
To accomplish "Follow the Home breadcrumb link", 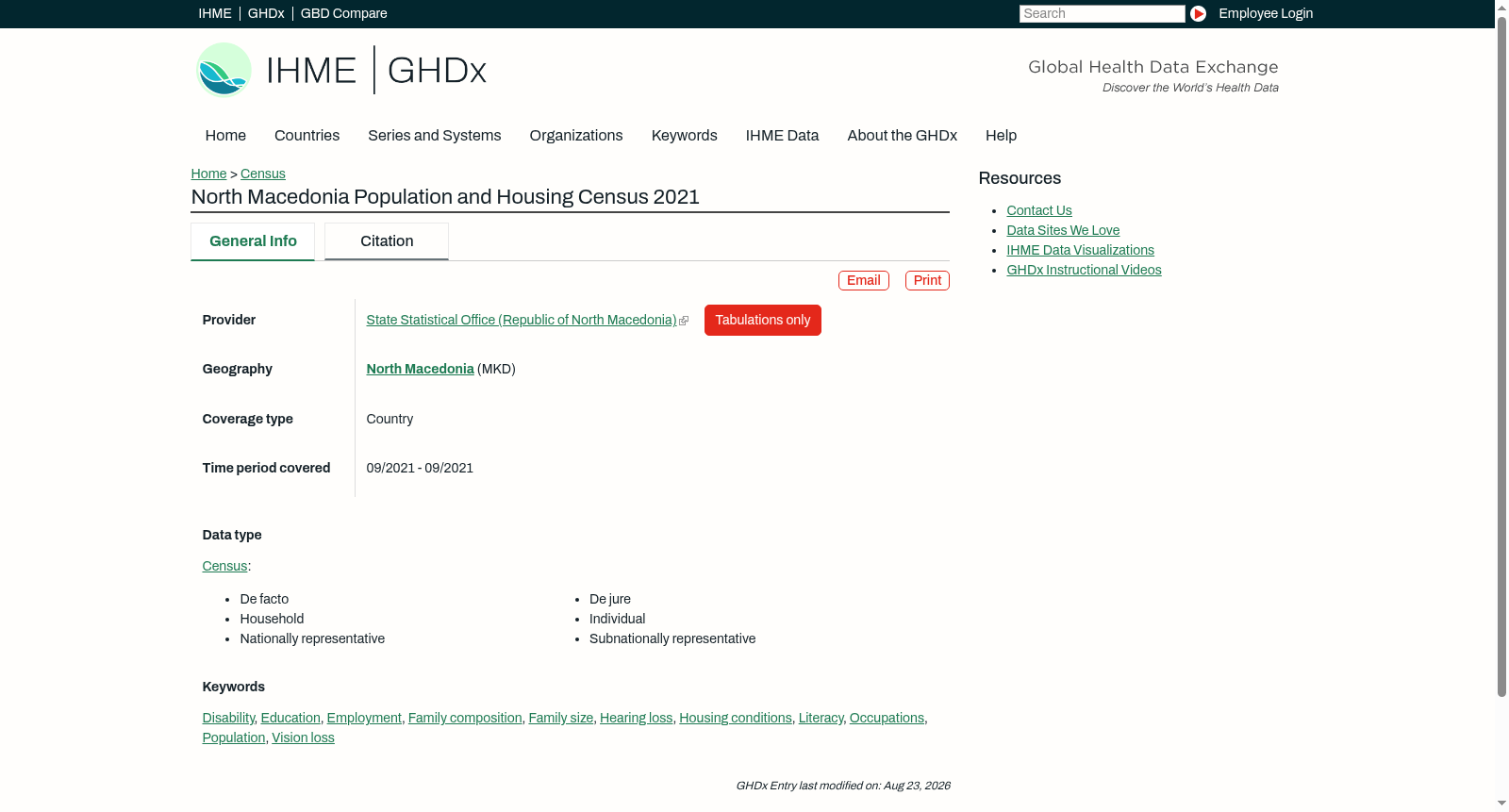I will click(x=208, y=174).
